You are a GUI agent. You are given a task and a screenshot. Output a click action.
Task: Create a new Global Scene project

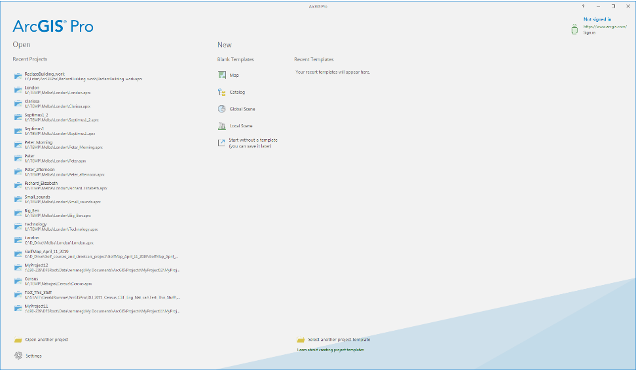tap(236, 109)
